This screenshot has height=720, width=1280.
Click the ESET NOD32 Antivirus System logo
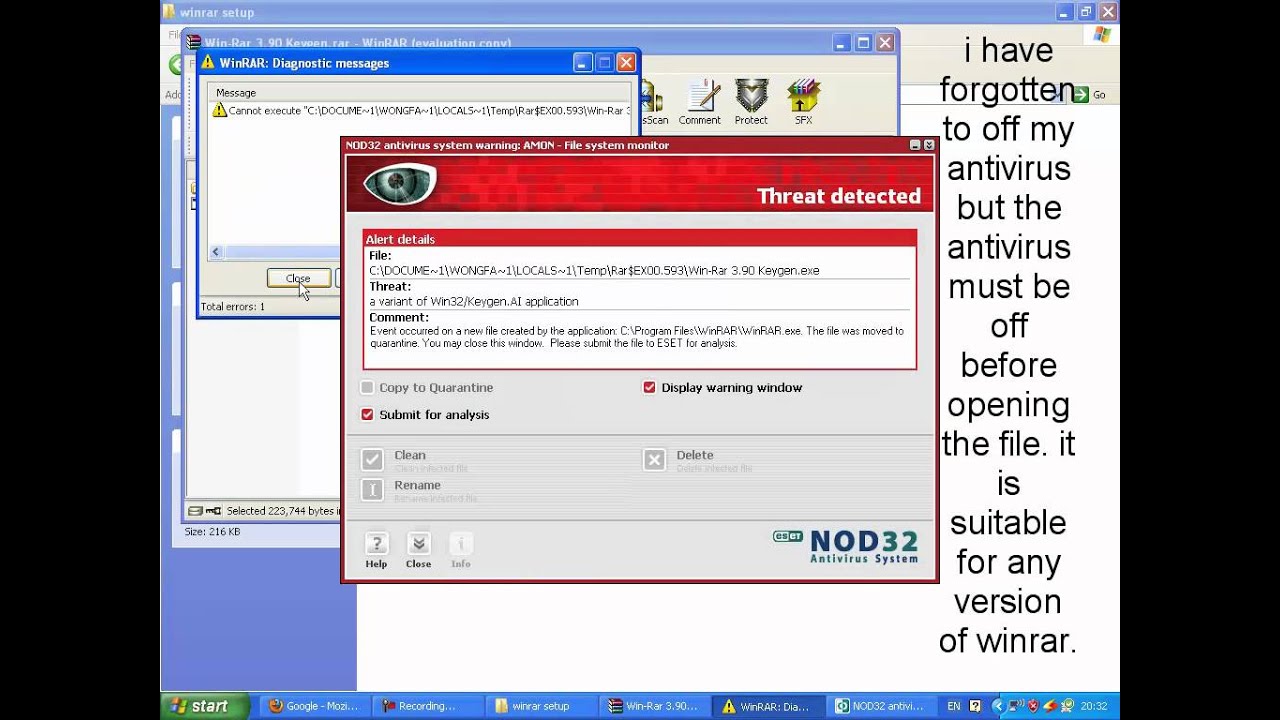[x=846, y=546]
